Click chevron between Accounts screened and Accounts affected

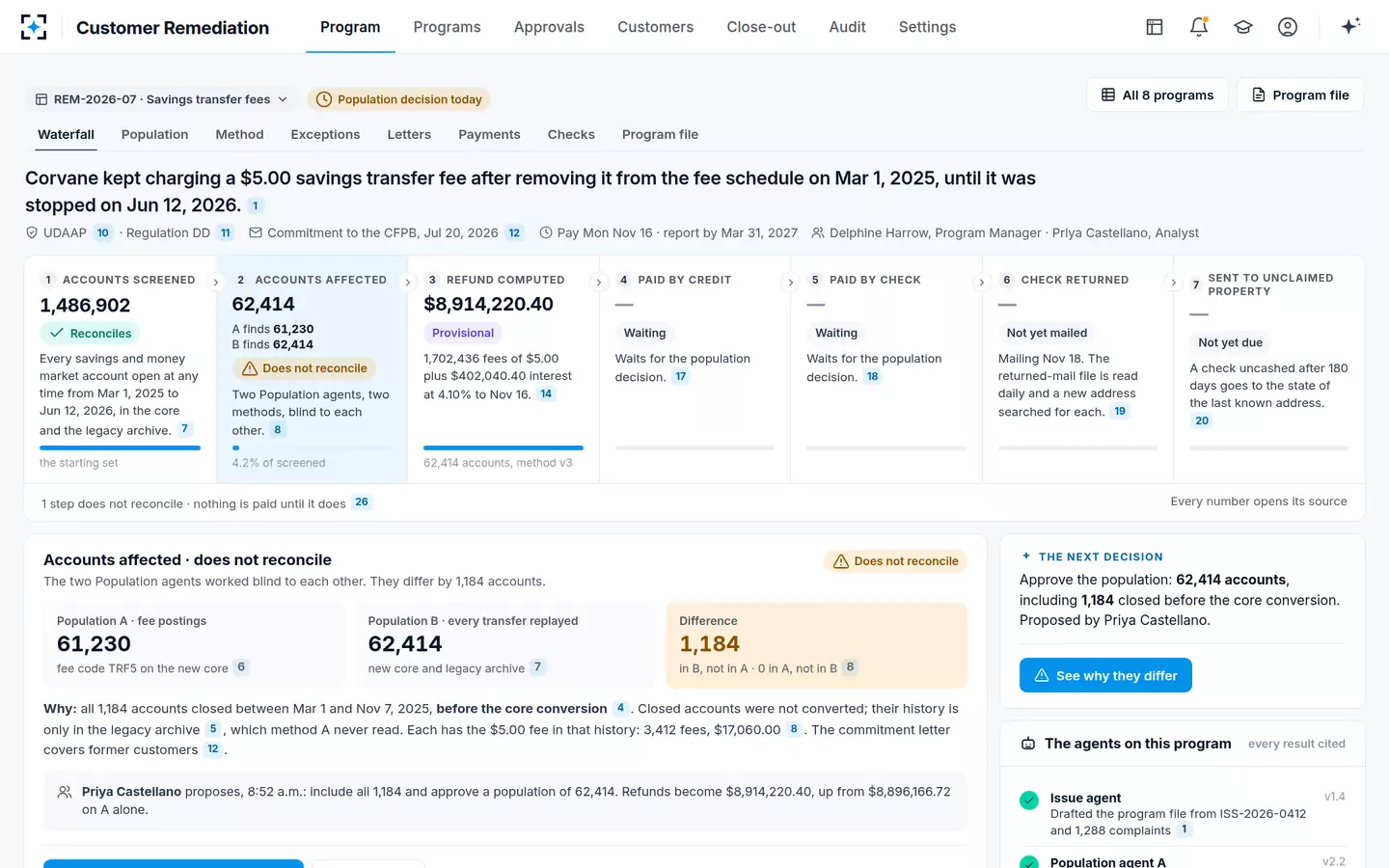216,283
